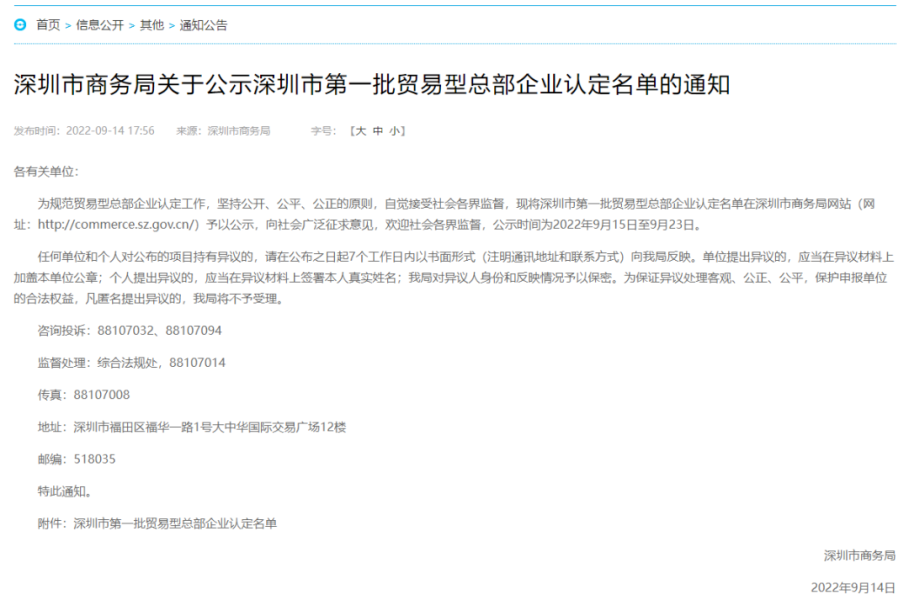Click the publish time 2022-09-14 17:56
Image resolution: width=909 pixels, height=600 pixels.
point(110,131)
